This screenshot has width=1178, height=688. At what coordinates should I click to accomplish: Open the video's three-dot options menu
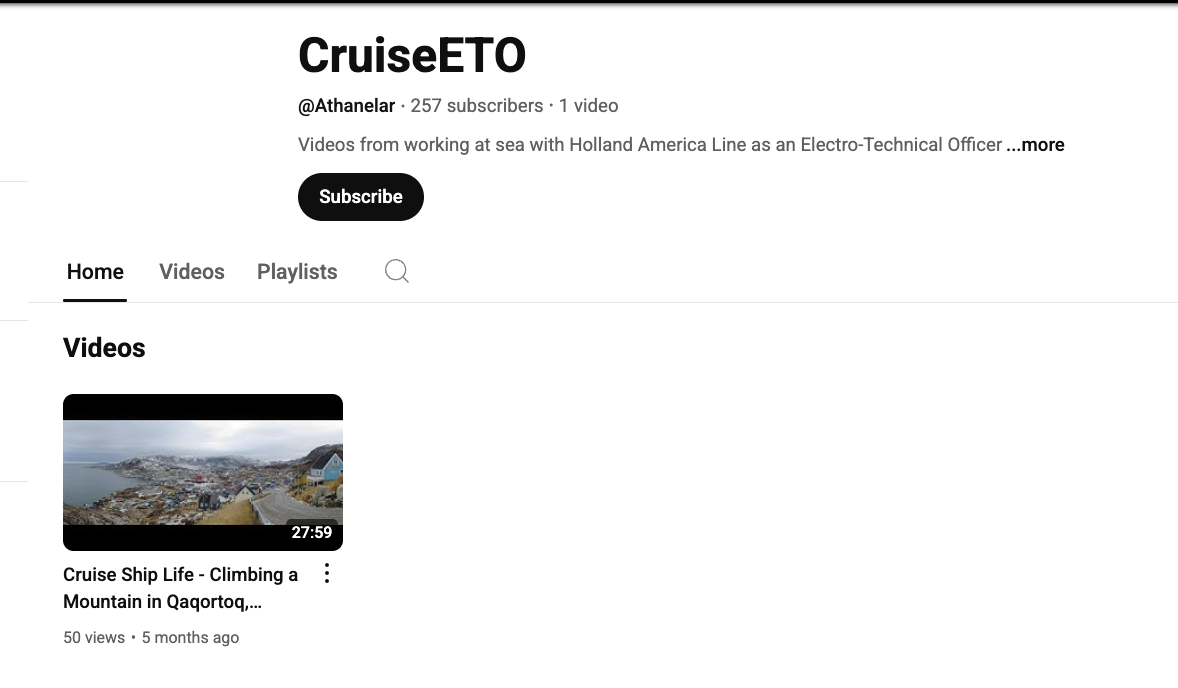coord(327,574)
